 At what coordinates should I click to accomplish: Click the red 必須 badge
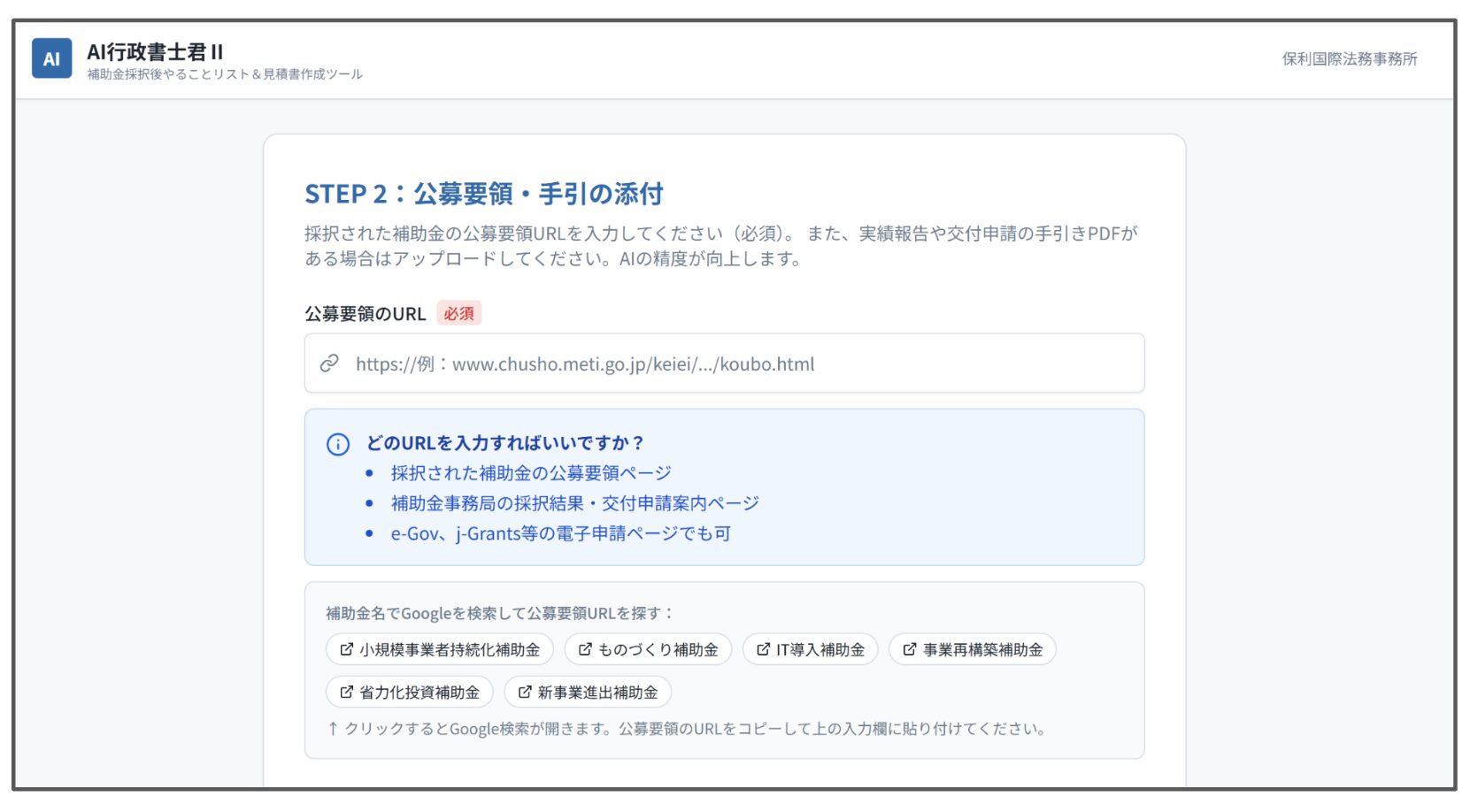[458, 314]
